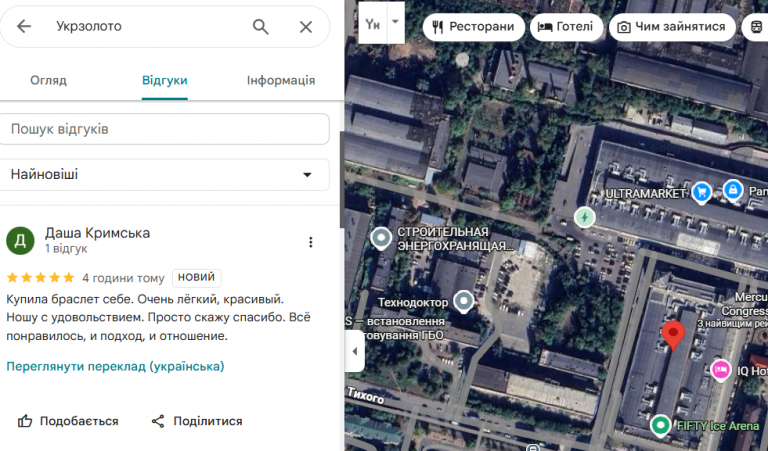Viewport: 768px width, 451px height.
Task: Click Переглянути переклад (українська) link
Action: [115, 366]
